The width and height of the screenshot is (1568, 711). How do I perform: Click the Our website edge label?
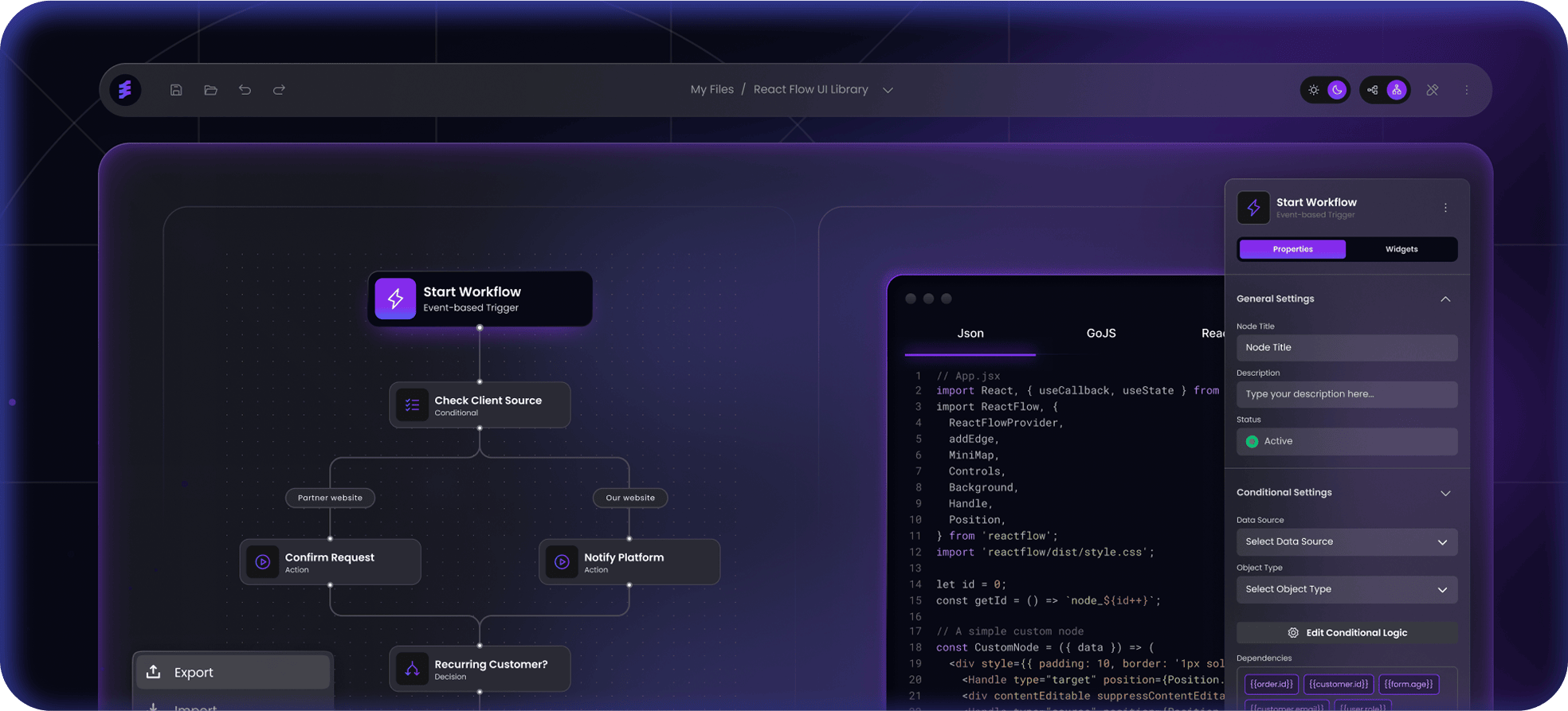coord(630,498)
